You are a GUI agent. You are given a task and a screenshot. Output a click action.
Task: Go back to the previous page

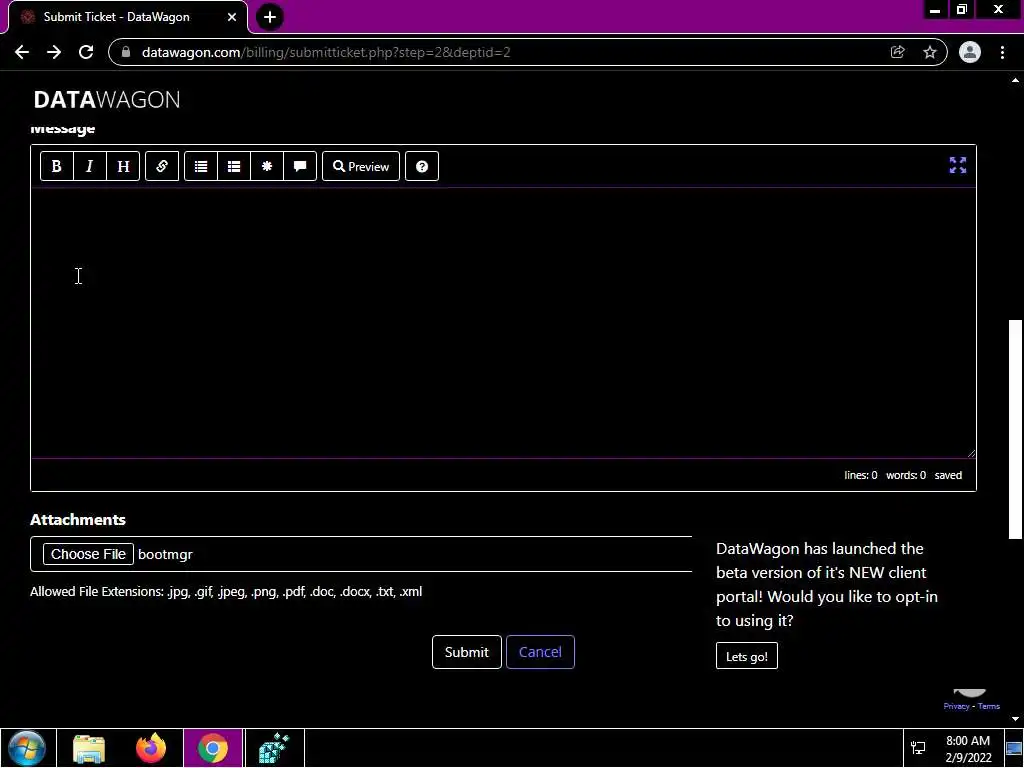click(22, 52)
